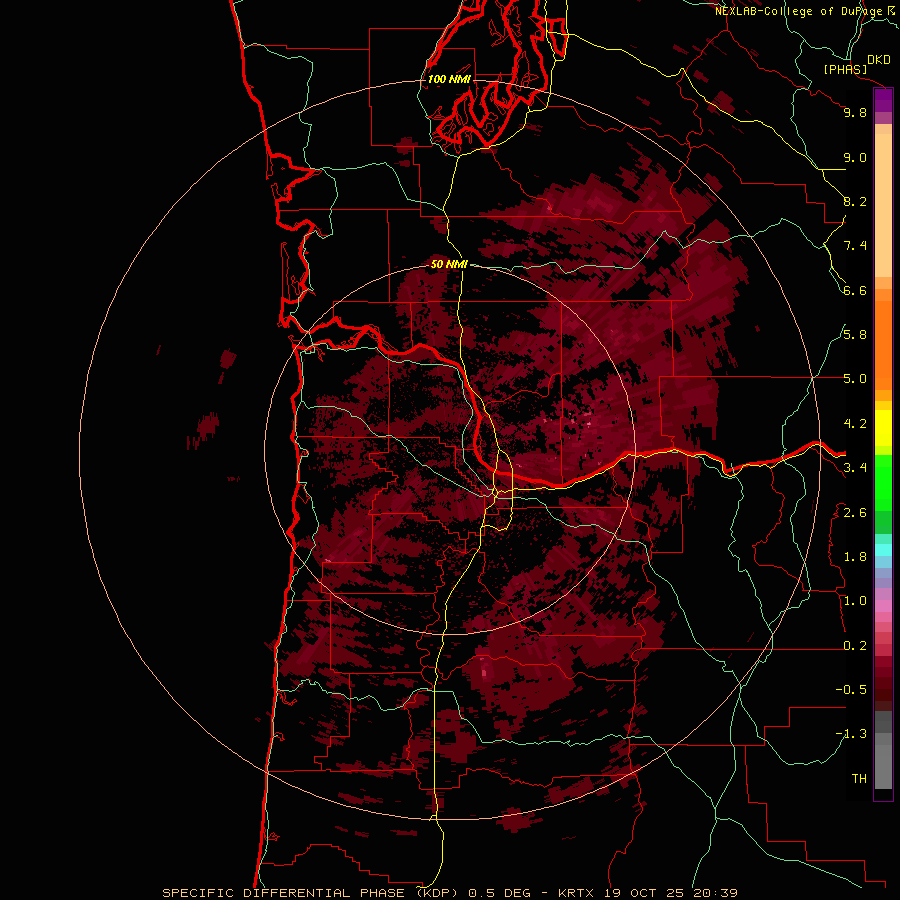This screenshot has height=900, width=900.
Task: Click the 6.6 value on the color scale
Action: pos(855,290)
